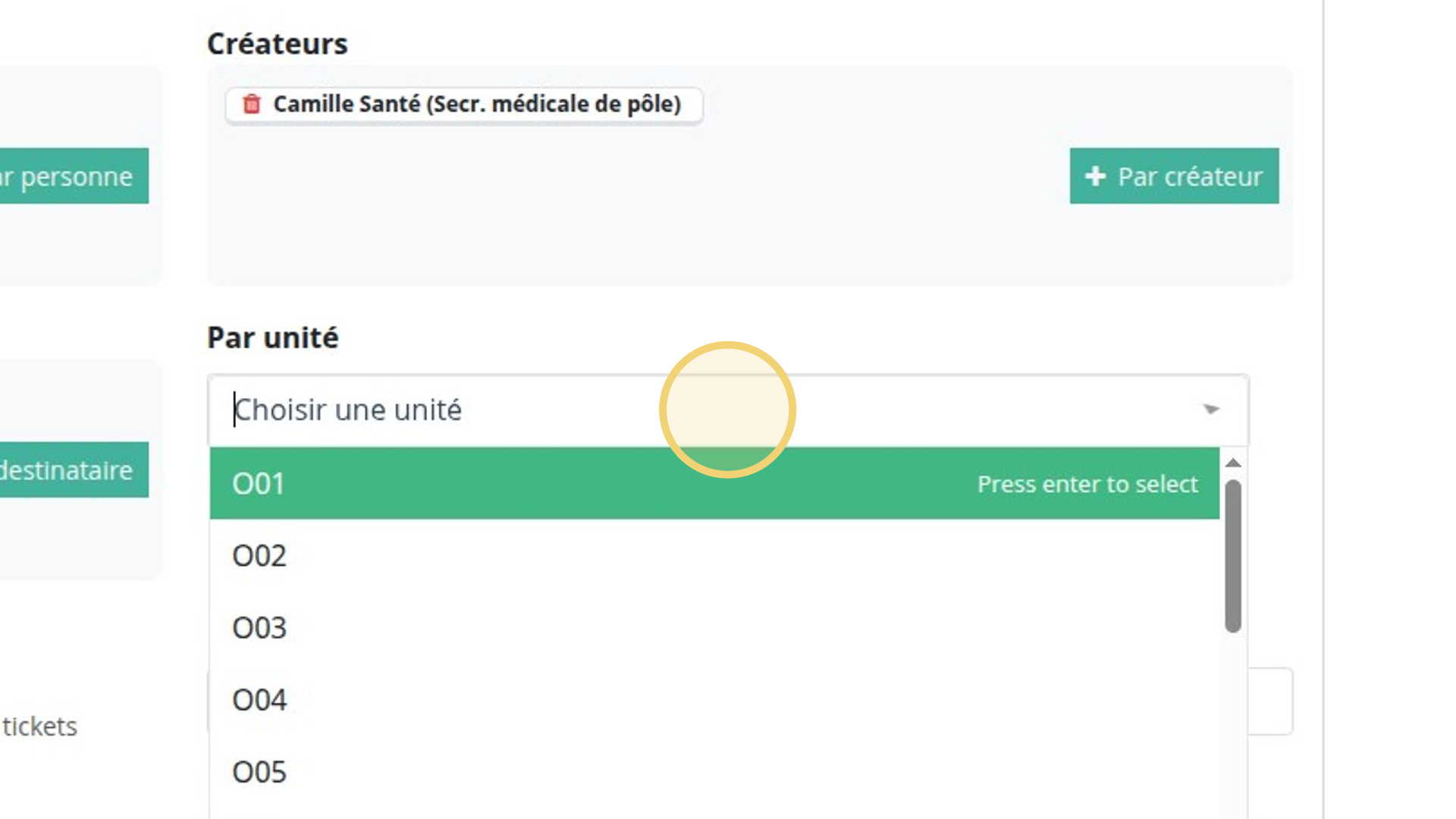The image size is (1456, 819).
Task: Select unit O05 in the list
Action: click(714, 772)
